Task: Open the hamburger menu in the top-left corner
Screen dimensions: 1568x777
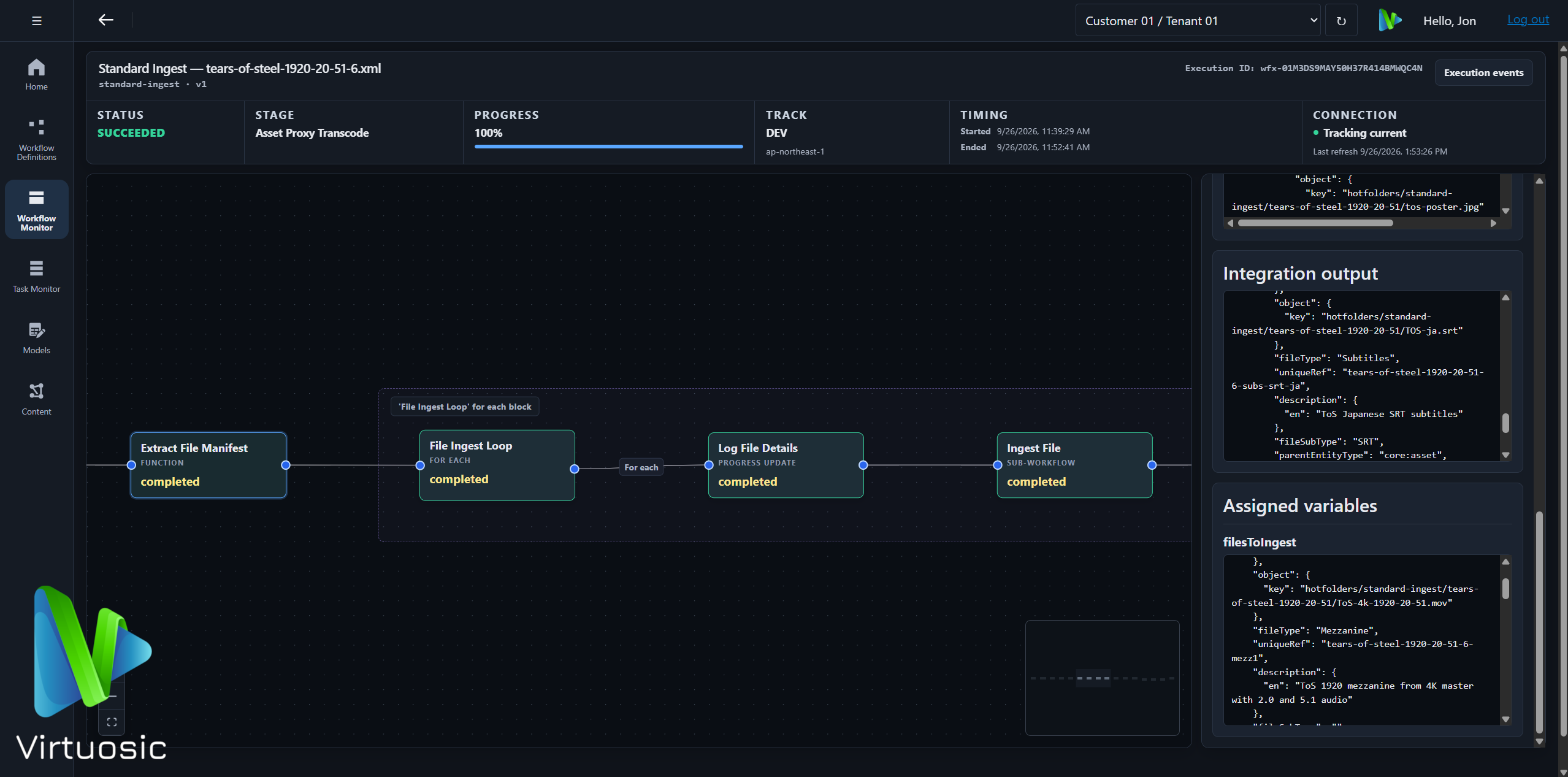Action: 37,21
